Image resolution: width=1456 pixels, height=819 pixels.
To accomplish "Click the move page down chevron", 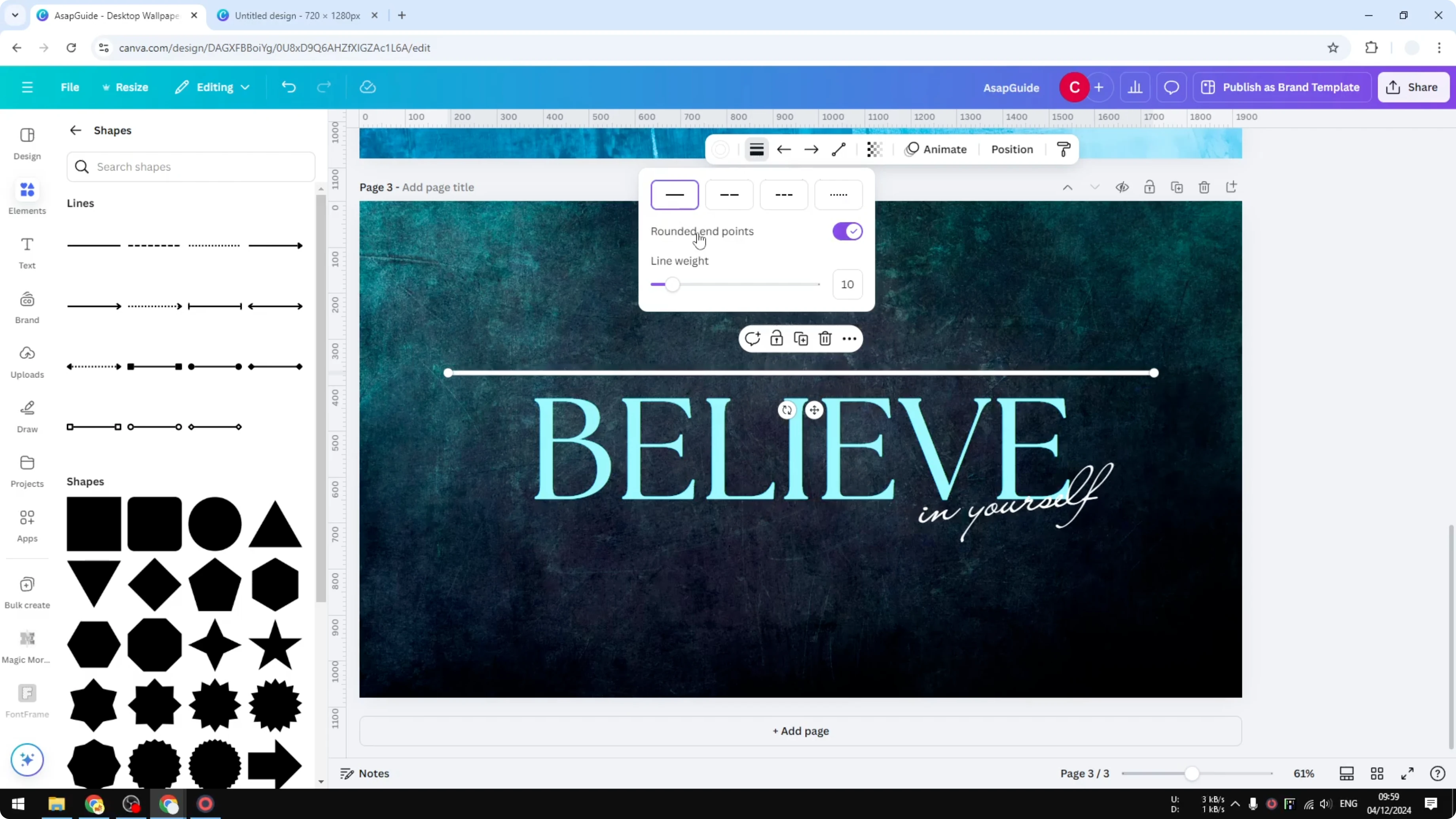I will click(1095, 187).
